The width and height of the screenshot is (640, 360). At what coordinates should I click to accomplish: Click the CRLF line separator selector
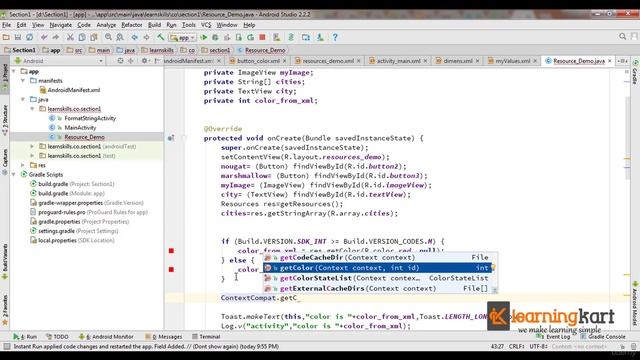click(x=517, y=347)
